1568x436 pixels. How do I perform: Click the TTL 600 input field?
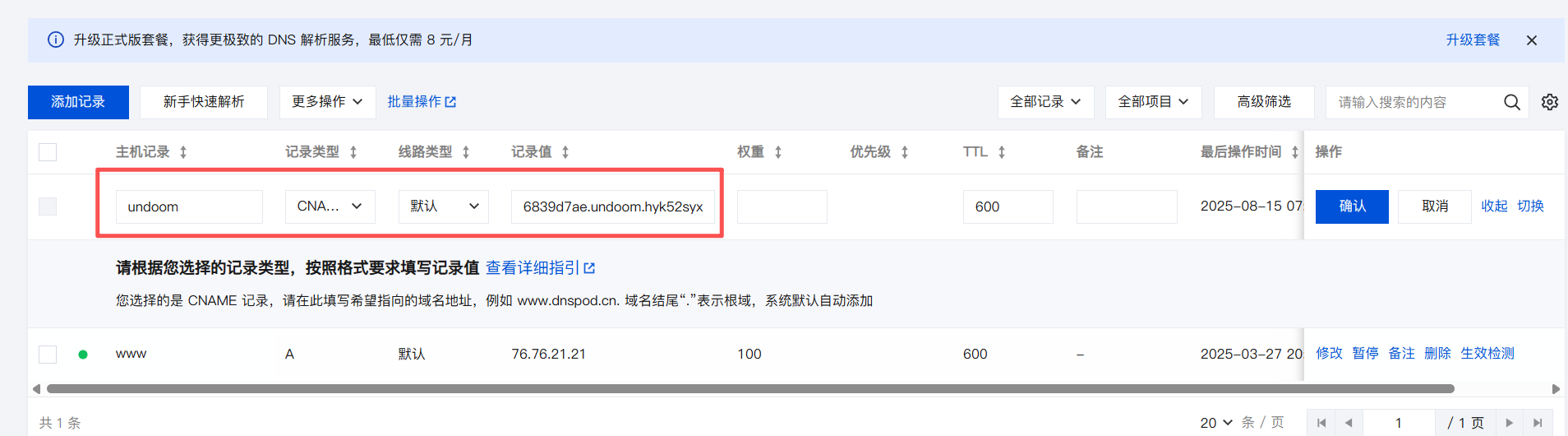(x=1008, y=206)
